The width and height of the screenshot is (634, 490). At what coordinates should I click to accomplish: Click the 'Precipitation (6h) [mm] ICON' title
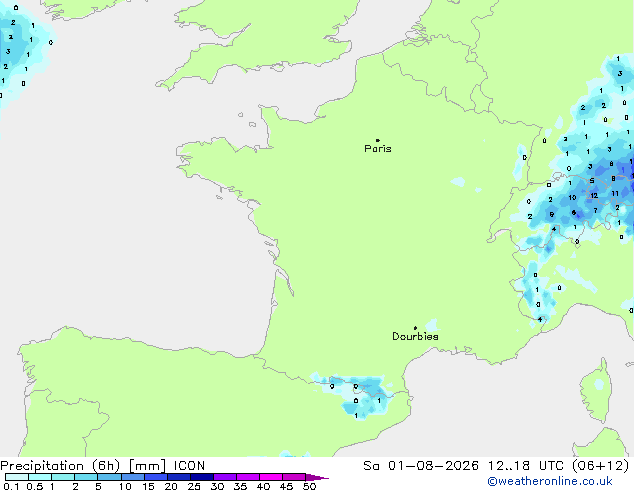(x=103, y=466)
